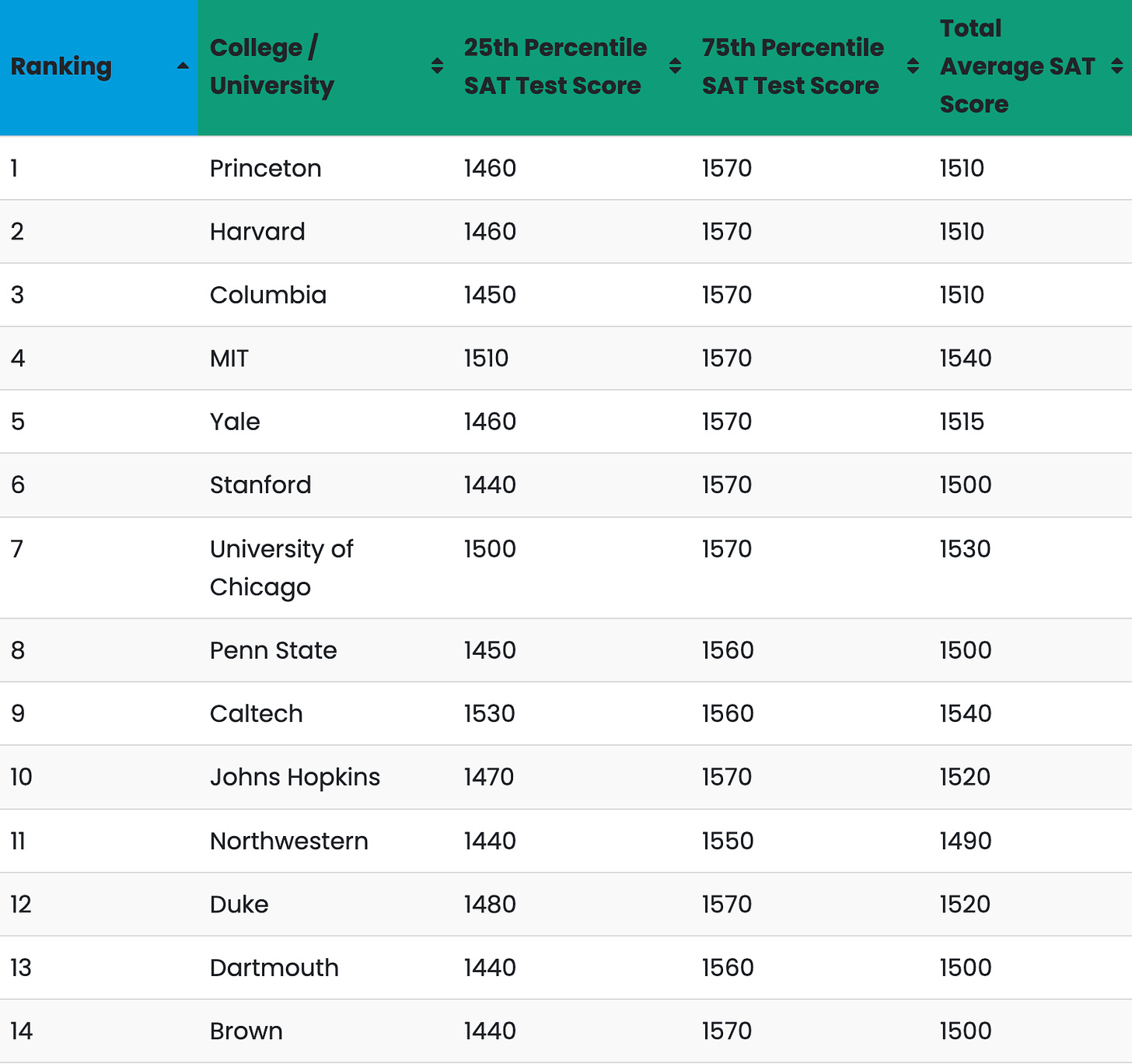The image size is (1132, 1064).
Task: Click the MIT college name
Action: (x=229, y=359)
